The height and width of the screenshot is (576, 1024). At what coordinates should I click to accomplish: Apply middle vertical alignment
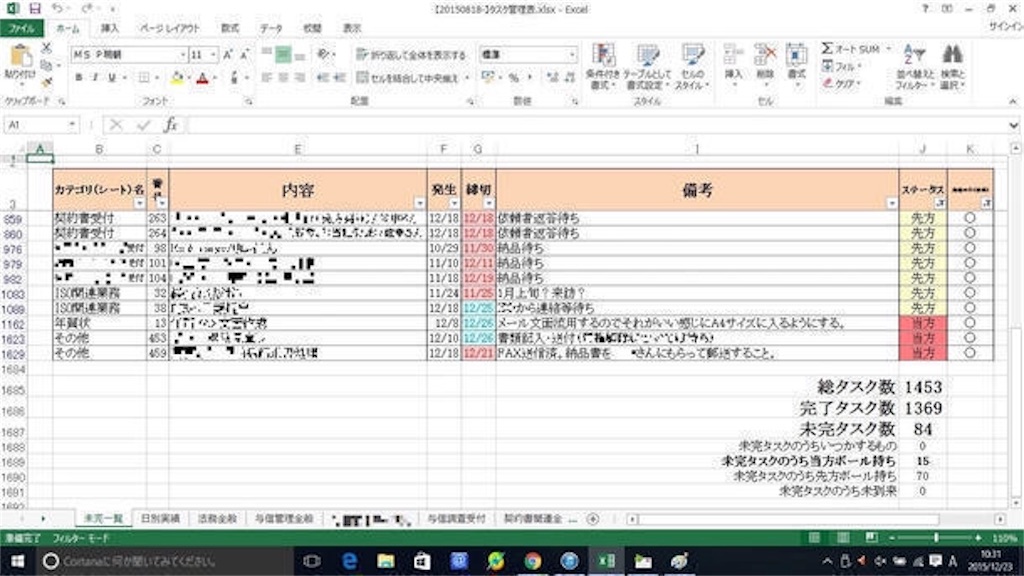pyautogui.click(x=283, y=54)
